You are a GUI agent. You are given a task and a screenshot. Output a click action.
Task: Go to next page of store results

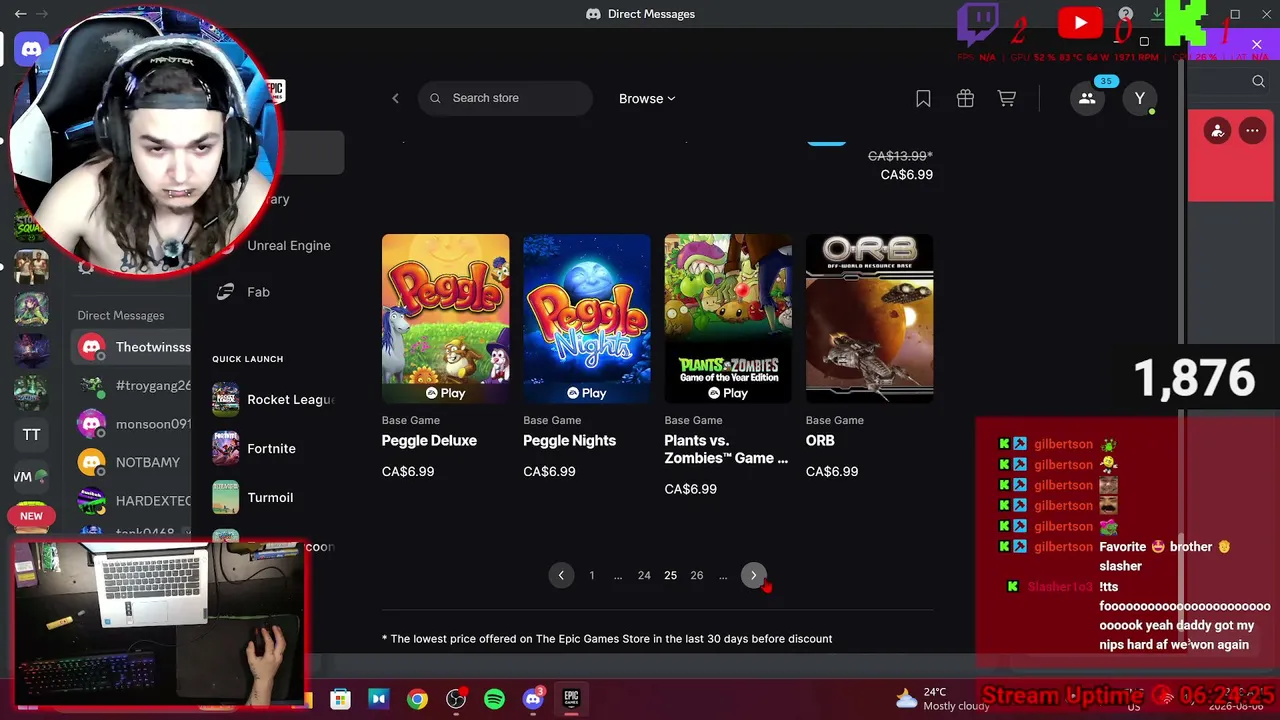tap(753, 575)
